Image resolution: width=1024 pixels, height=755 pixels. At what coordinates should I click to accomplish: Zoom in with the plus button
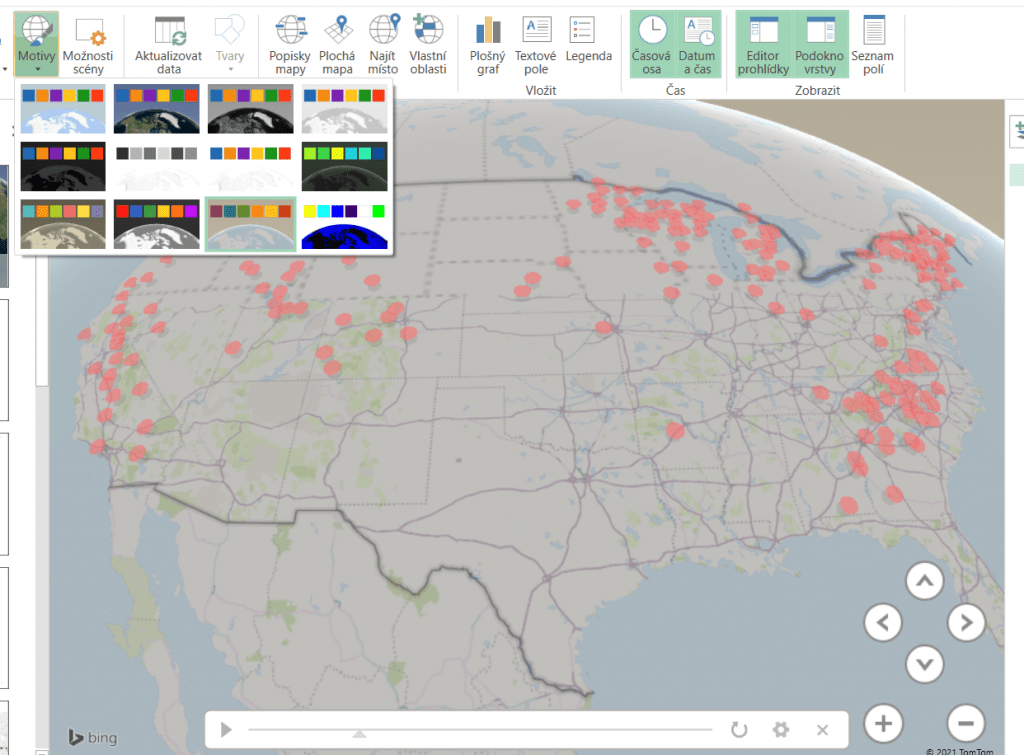coord(882,722)
